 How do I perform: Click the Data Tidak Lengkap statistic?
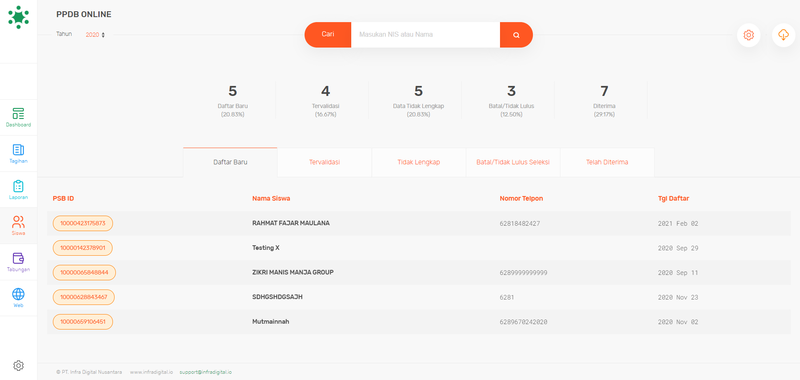pos(418,91)
